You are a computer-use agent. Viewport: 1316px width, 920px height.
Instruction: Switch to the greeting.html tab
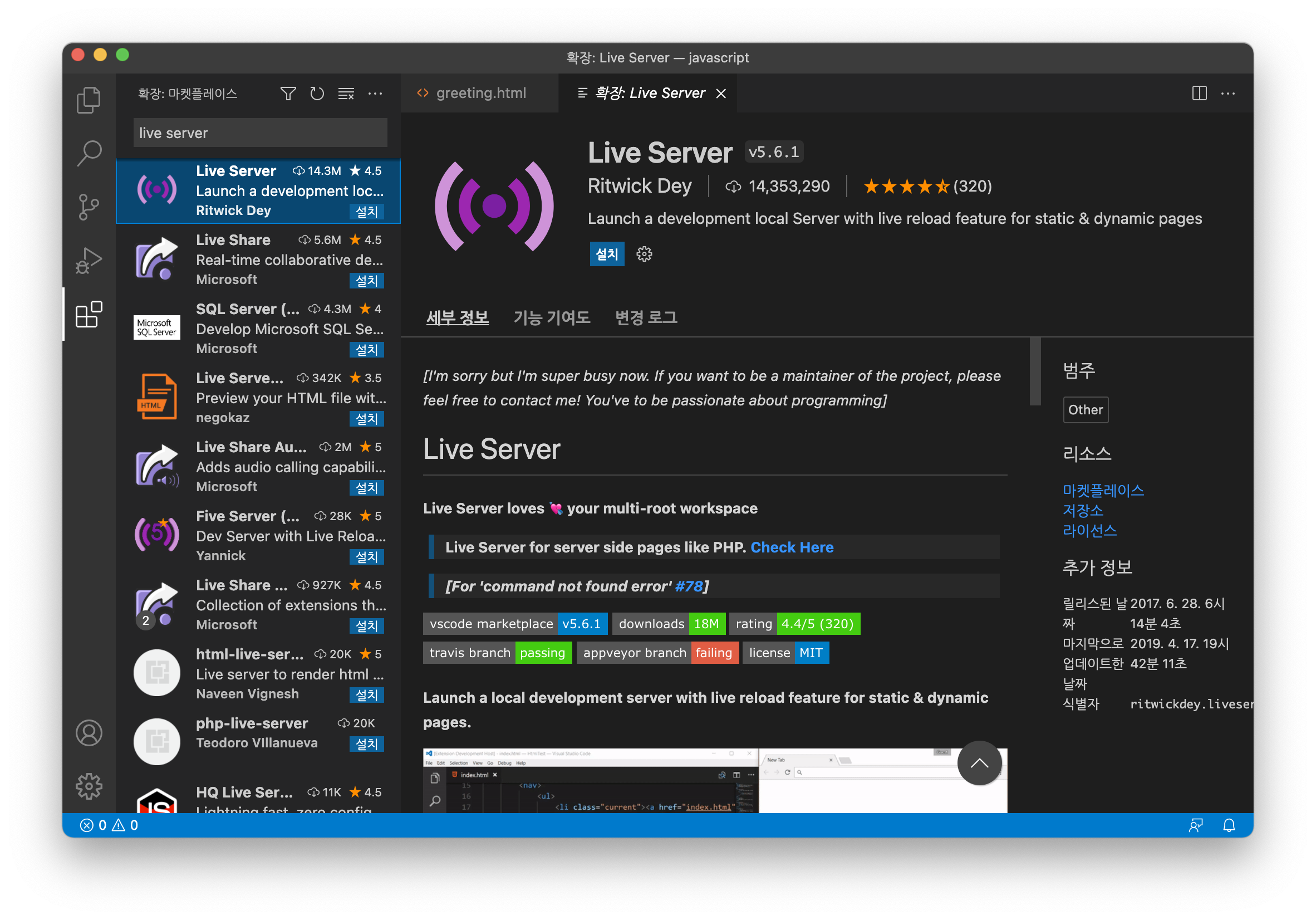click(x=479, y=93)
